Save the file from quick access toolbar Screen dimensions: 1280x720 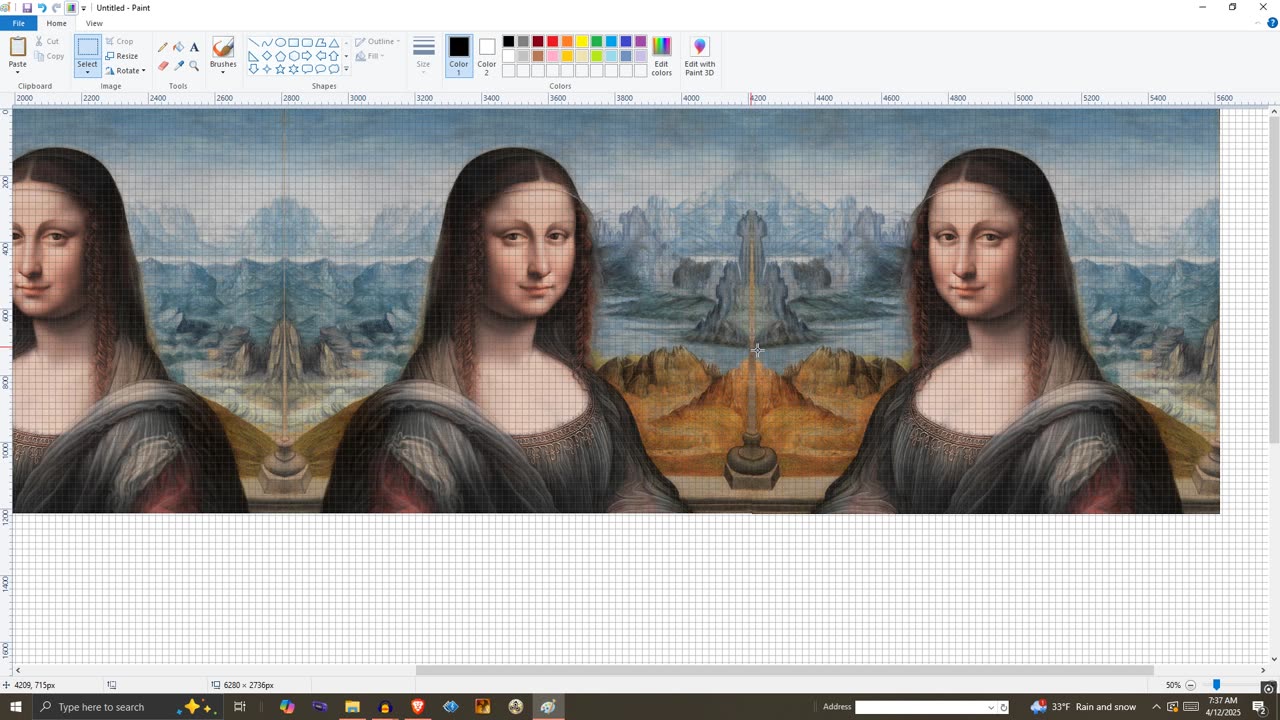[27, 7]
